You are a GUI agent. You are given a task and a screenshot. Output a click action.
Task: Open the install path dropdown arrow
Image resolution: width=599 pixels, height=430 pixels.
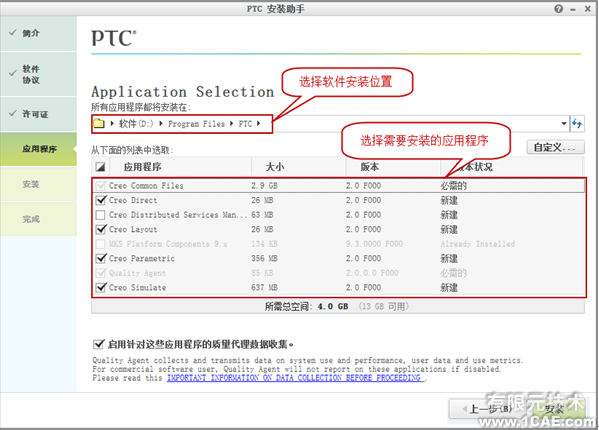pos(563,123)
